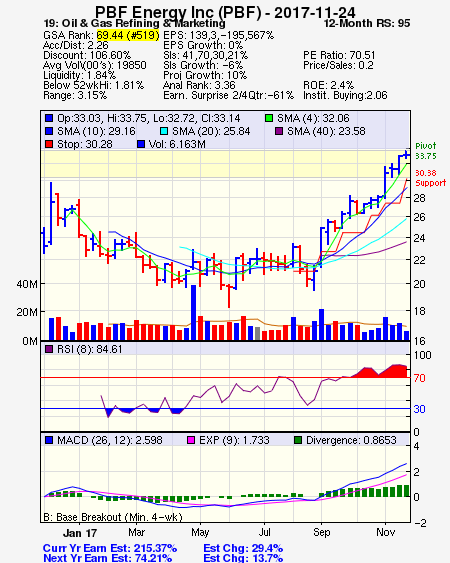Click the green SMA (4) legend swatch

(x=269, y=118)
